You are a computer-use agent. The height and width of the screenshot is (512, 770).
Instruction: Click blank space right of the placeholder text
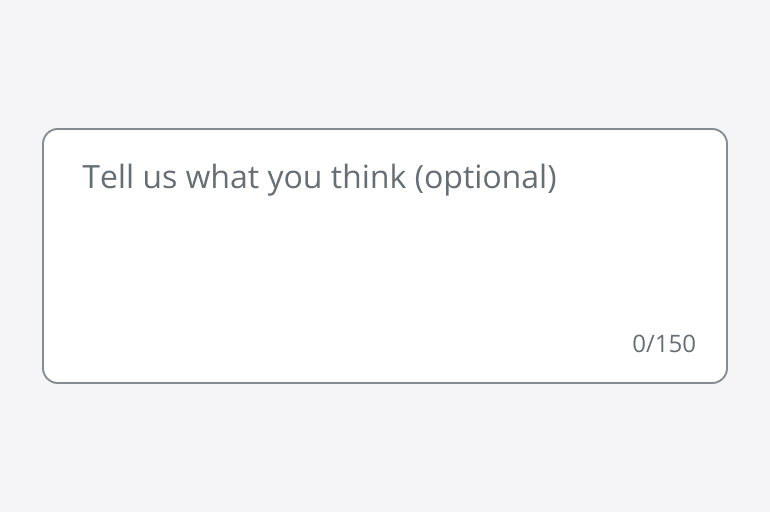click(x=640, y=178)
